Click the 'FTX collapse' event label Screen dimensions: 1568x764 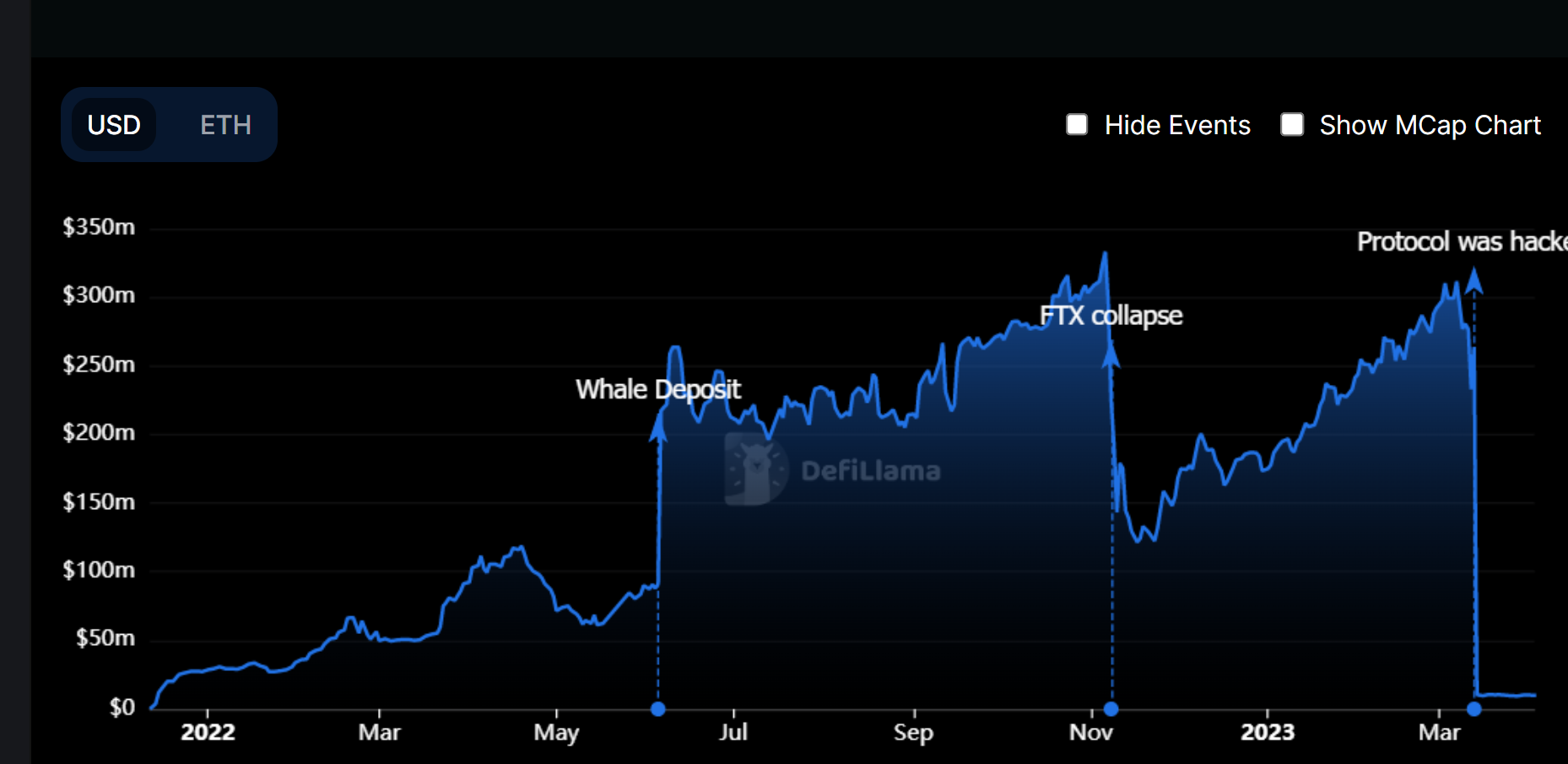pos(1111,316)
